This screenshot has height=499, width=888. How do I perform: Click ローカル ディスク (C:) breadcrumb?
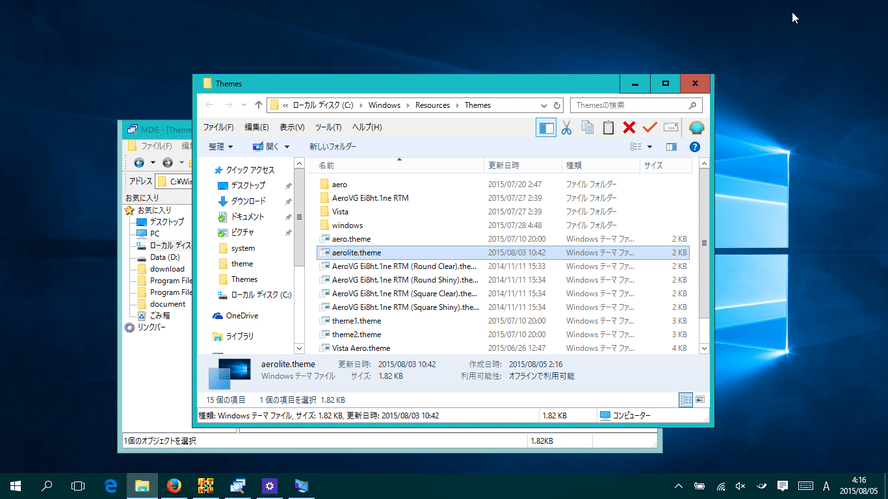(x=323, y=105)
